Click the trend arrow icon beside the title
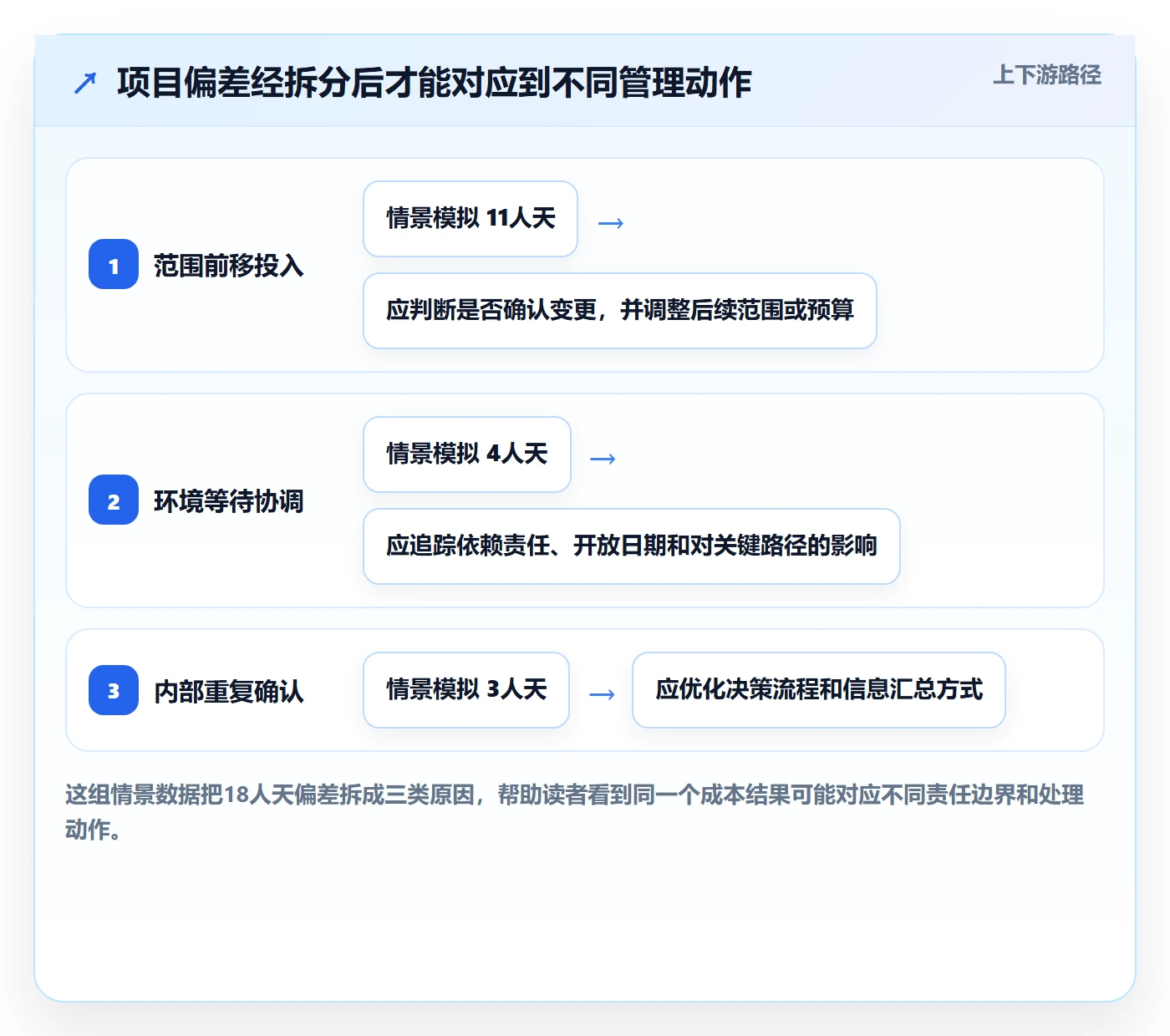Viewport: 1170px width, 1036px height. pyautogui.click(x=85, y=83)
